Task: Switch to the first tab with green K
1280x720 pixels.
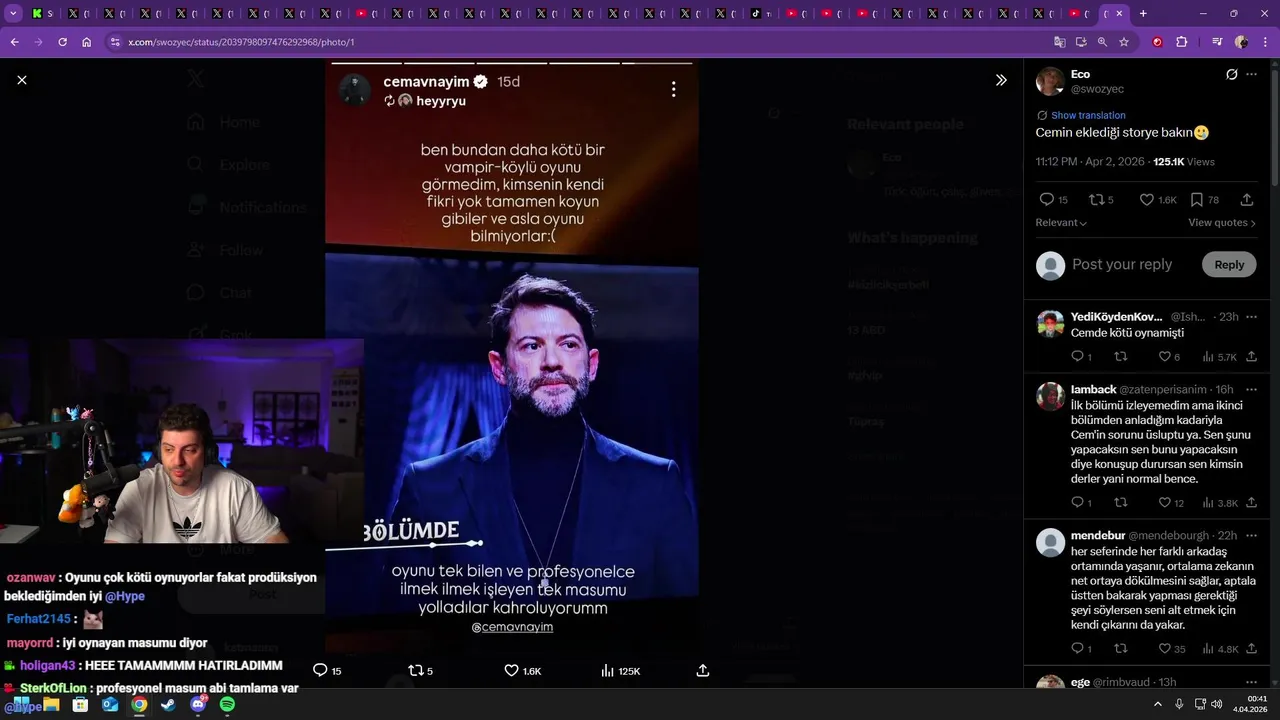Action: [42, 13]
